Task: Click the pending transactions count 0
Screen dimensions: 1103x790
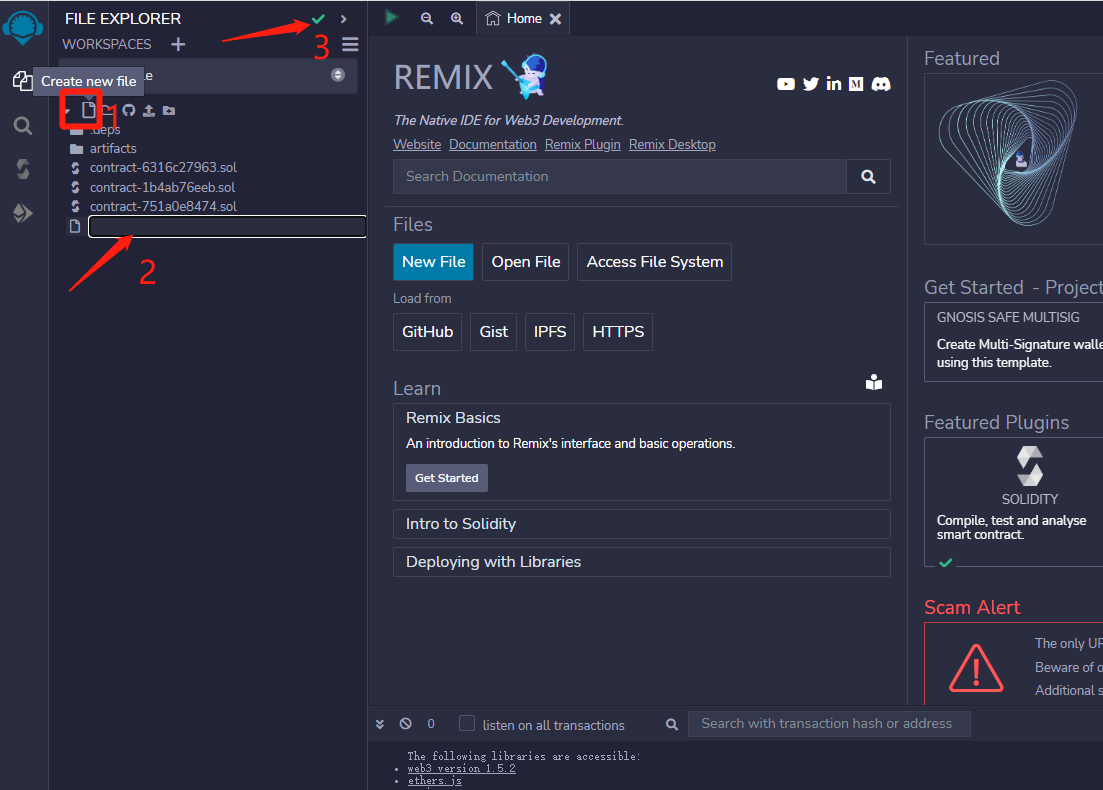Action: pyautogui.click(x=431, y=724)
